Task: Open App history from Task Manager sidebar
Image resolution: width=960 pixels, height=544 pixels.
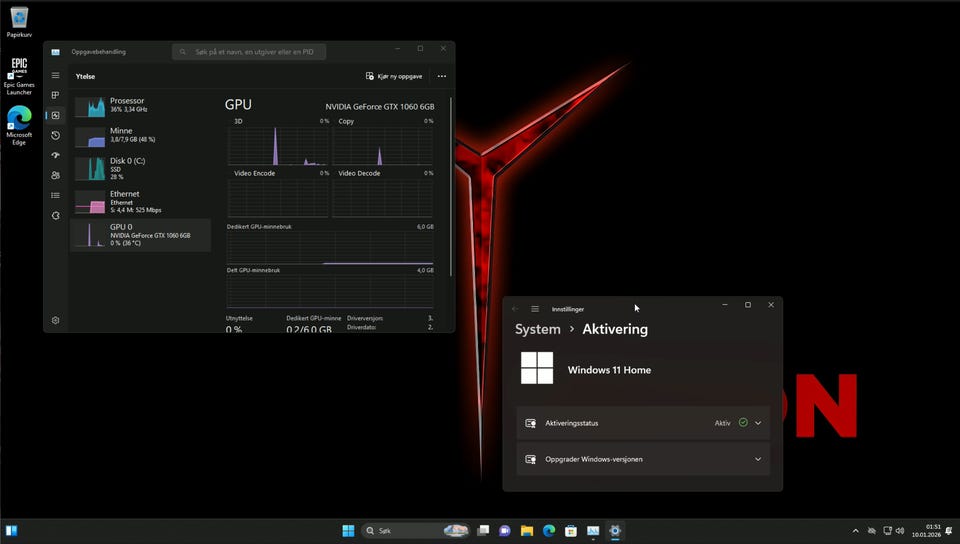Action: (x=56, y=135)
